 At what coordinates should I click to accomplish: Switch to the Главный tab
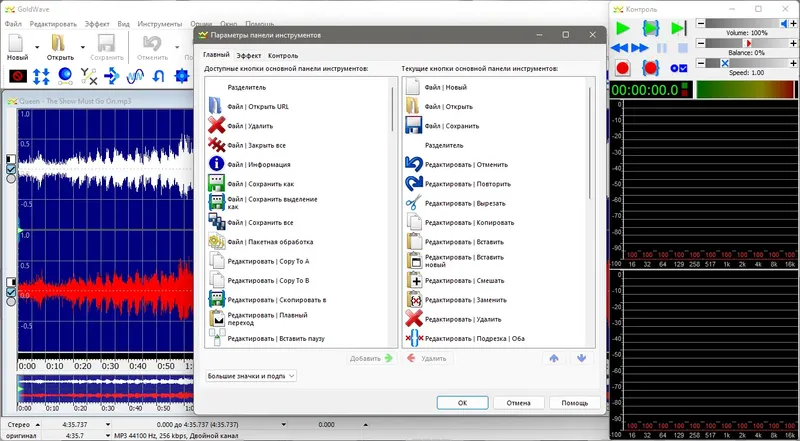(x=216, y=55)
